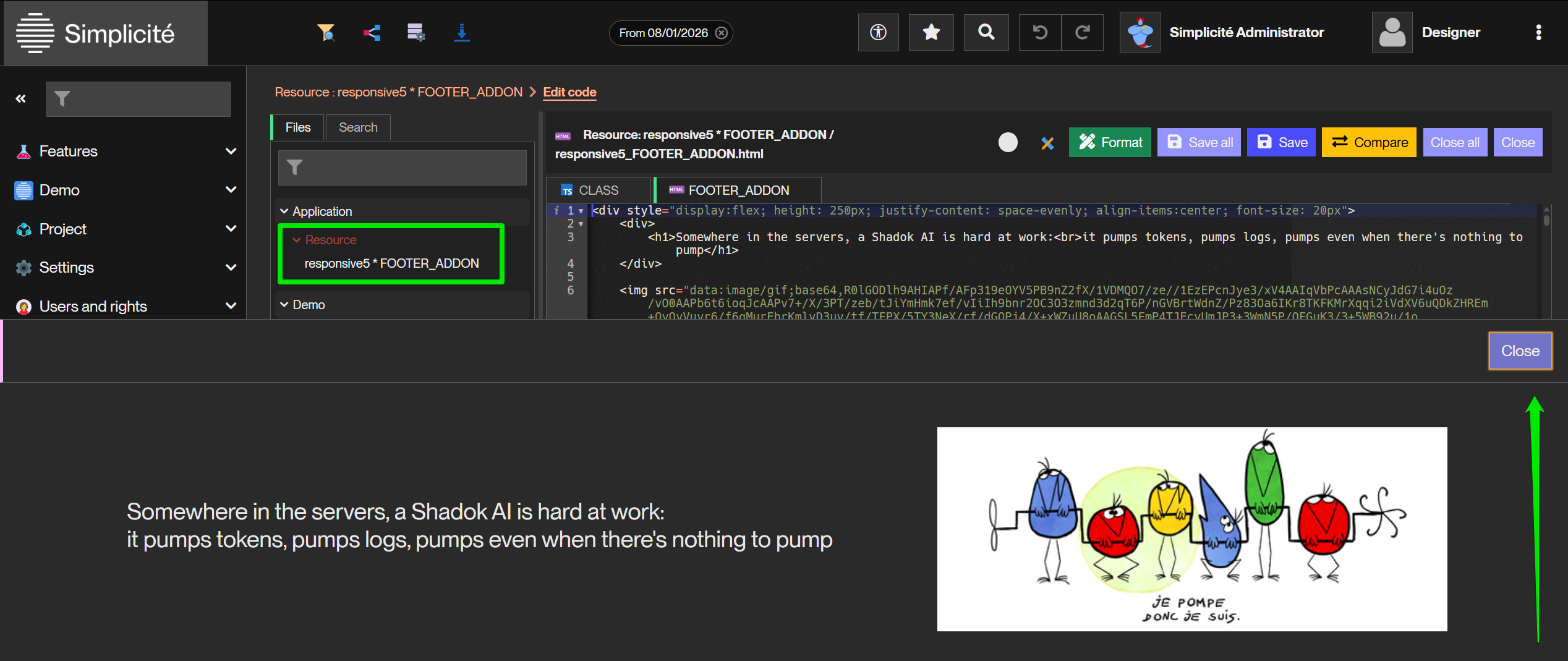
Task: Collapse the Resource tree node
Action: (297, 240)
